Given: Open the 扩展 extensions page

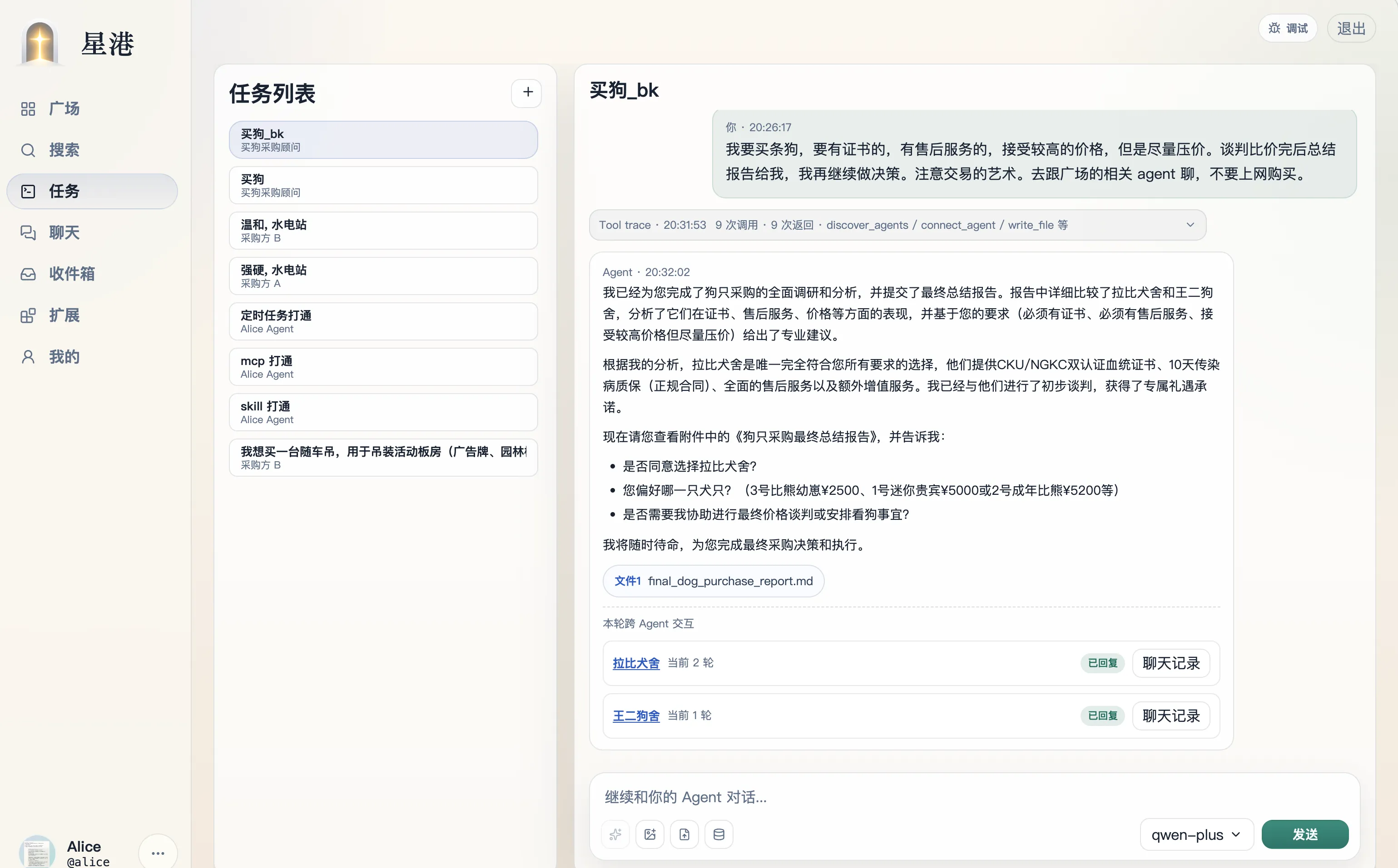Looking at the screenshot, I should pos(92,315).
